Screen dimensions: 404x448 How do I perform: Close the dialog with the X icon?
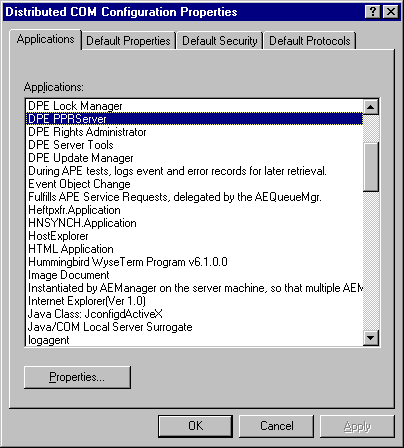390,12
